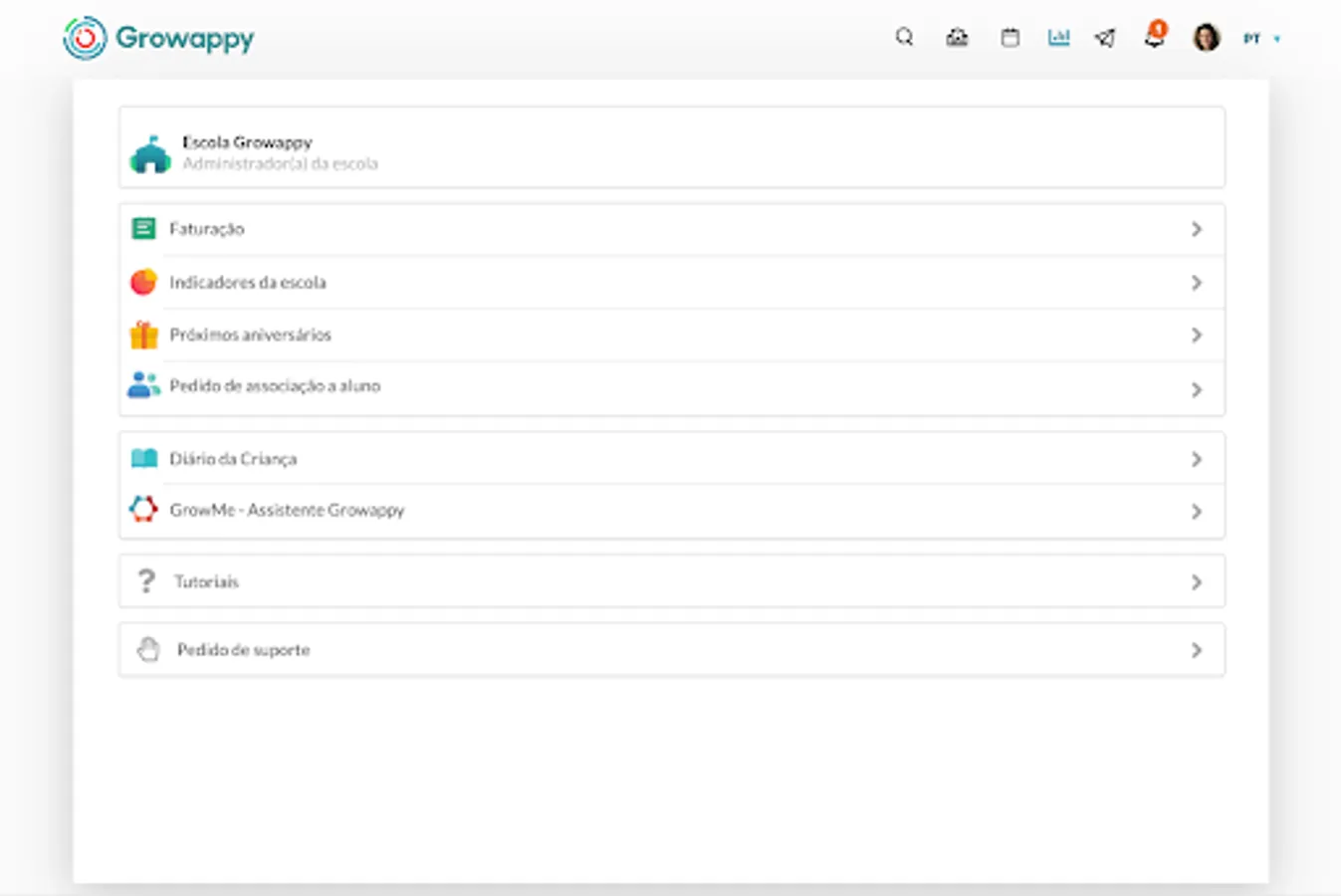Expand the Diário da Criança chevron
The image size is (1341, 896).
pos(1197,459)
